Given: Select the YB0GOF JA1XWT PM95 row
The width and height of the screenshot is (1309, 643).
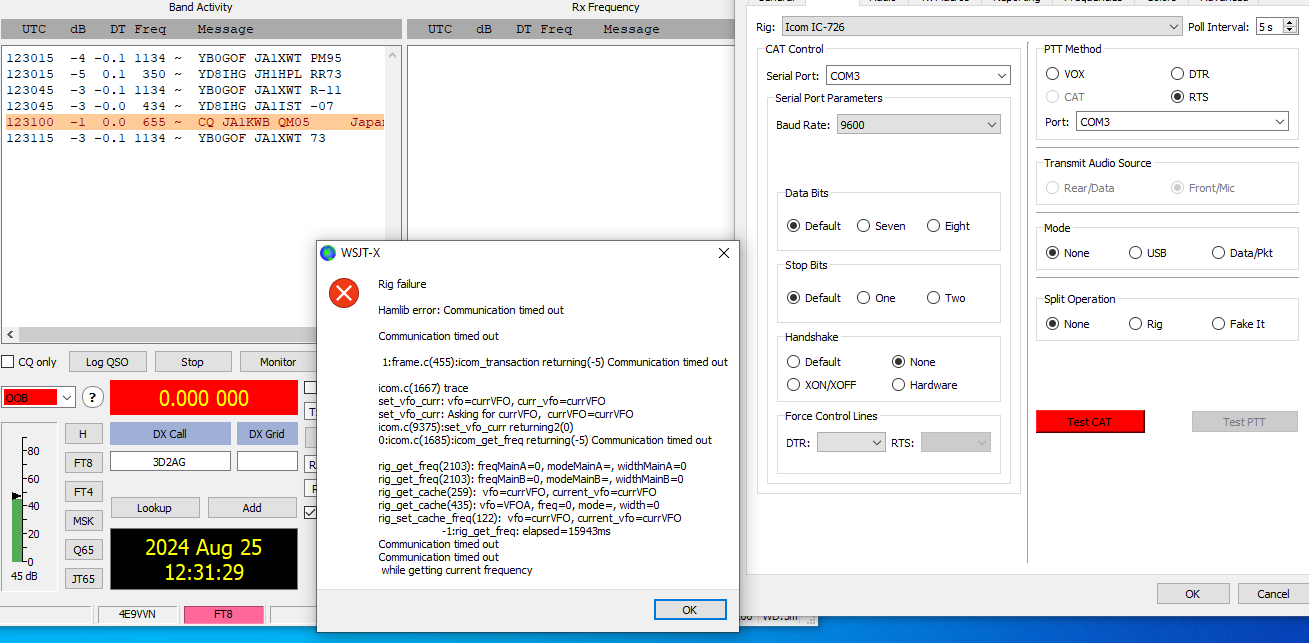Looking at the screenshot, I should 193,58.
